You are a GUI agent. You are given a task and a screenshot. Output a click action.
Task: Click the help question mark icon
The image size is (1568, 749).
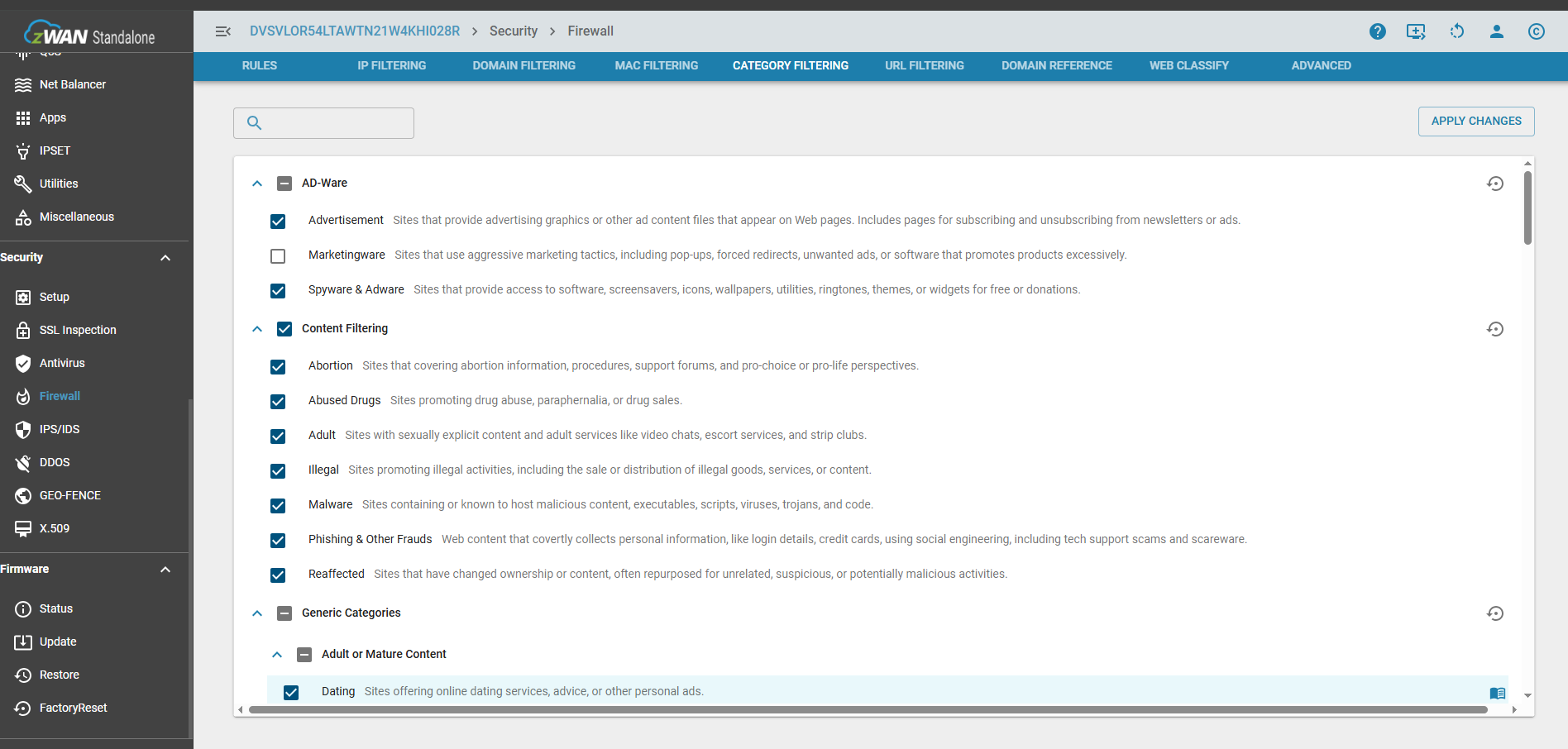1377,31
